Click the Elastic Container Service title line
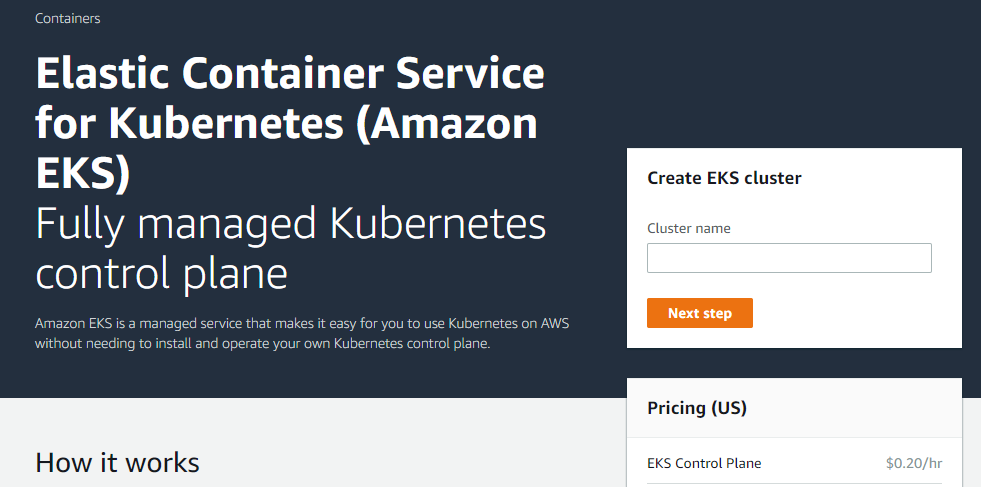The image size is (981, 487). tap(290, 75)
